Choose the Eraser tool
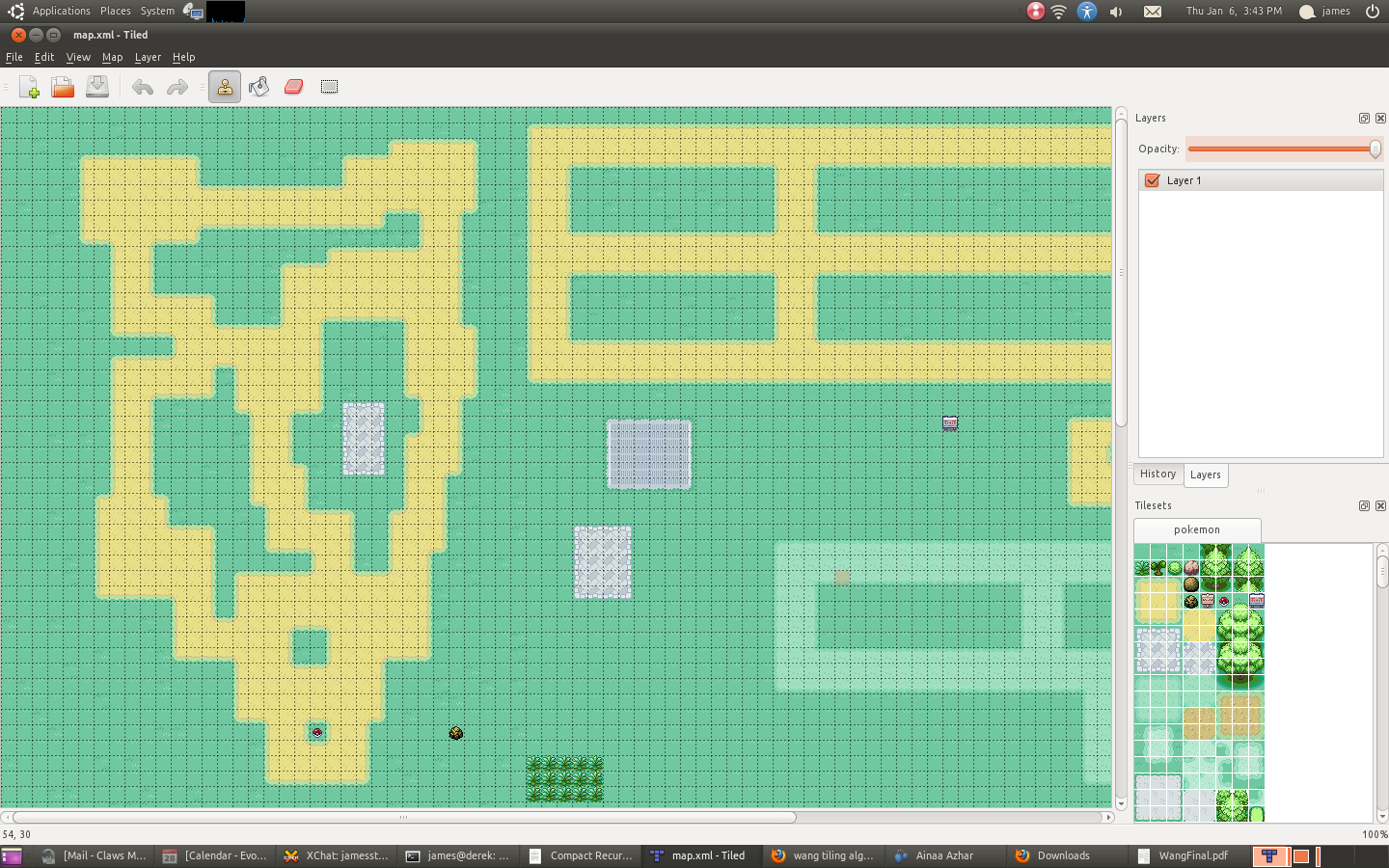The width and height of the screenshot is (1389, 868). [x=294, y=87]
